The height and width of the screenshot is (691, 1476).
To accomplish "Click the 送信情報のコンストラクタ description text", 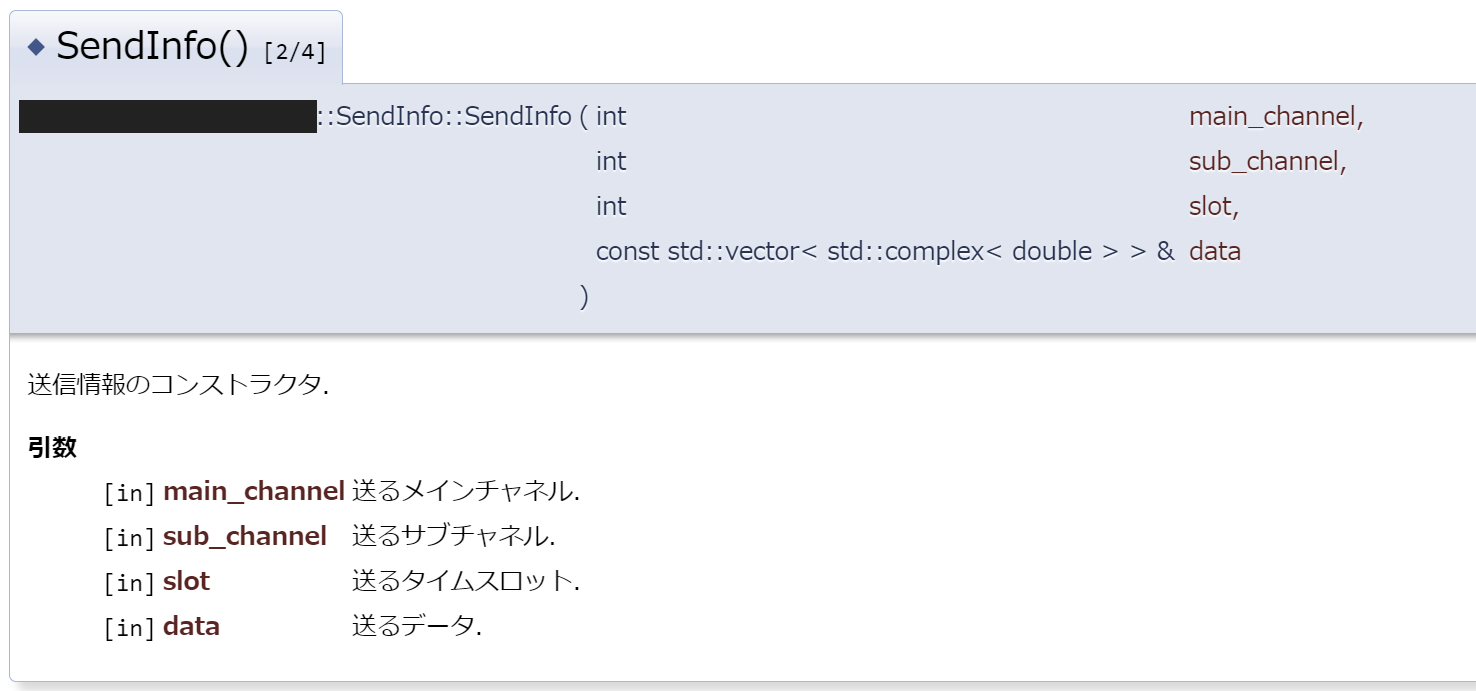I will (178, 385).
